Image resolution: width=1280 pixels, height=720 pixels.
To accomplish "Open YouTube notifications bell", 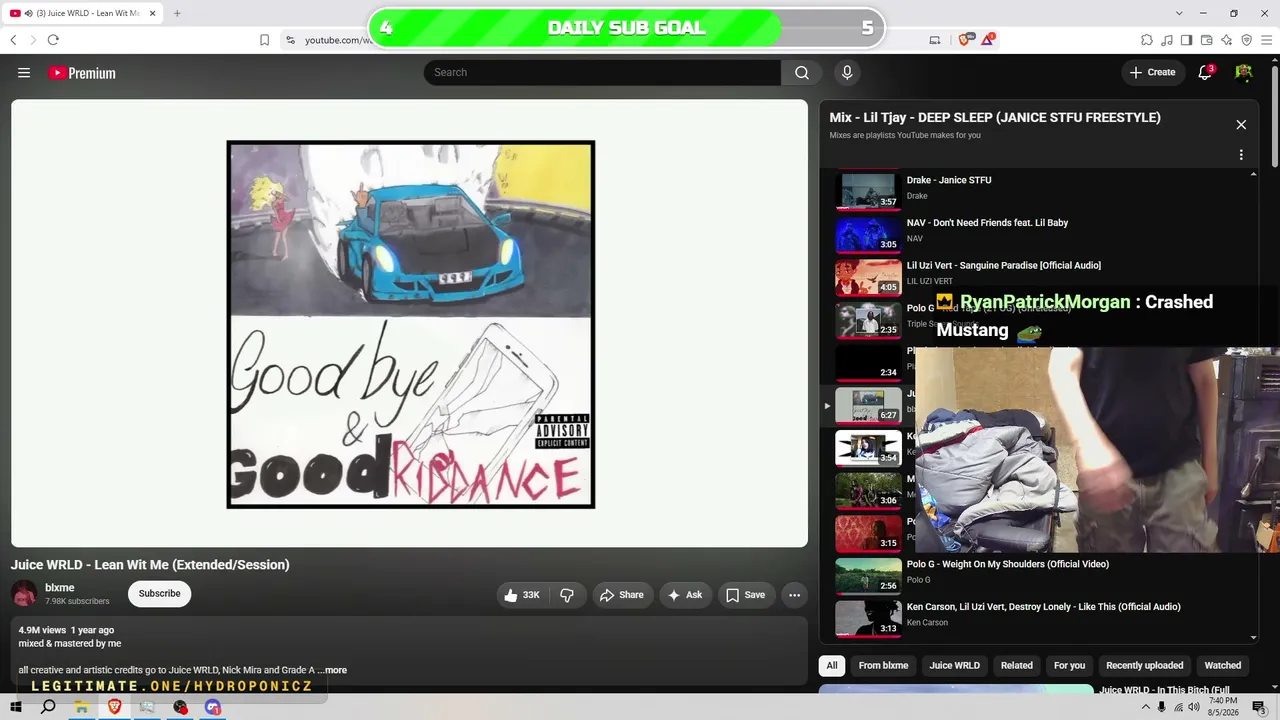I will tap(1205, 72).
